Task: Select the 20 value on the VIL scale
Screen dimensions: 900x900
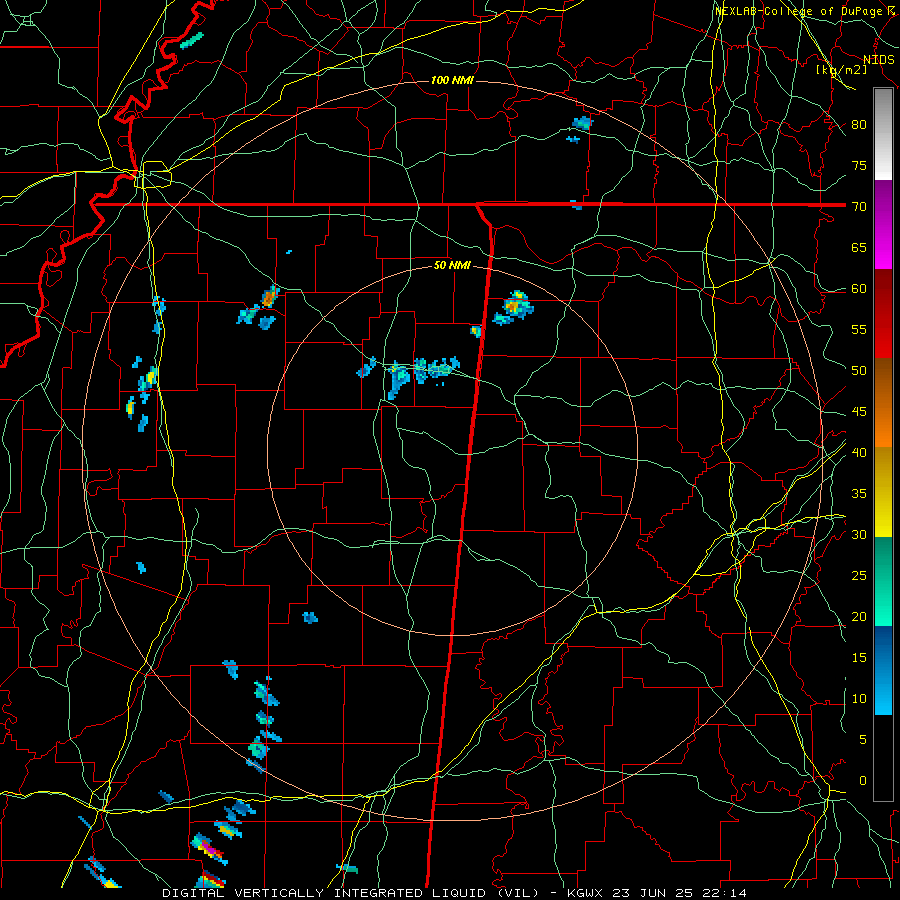Action: click(859, 616)
